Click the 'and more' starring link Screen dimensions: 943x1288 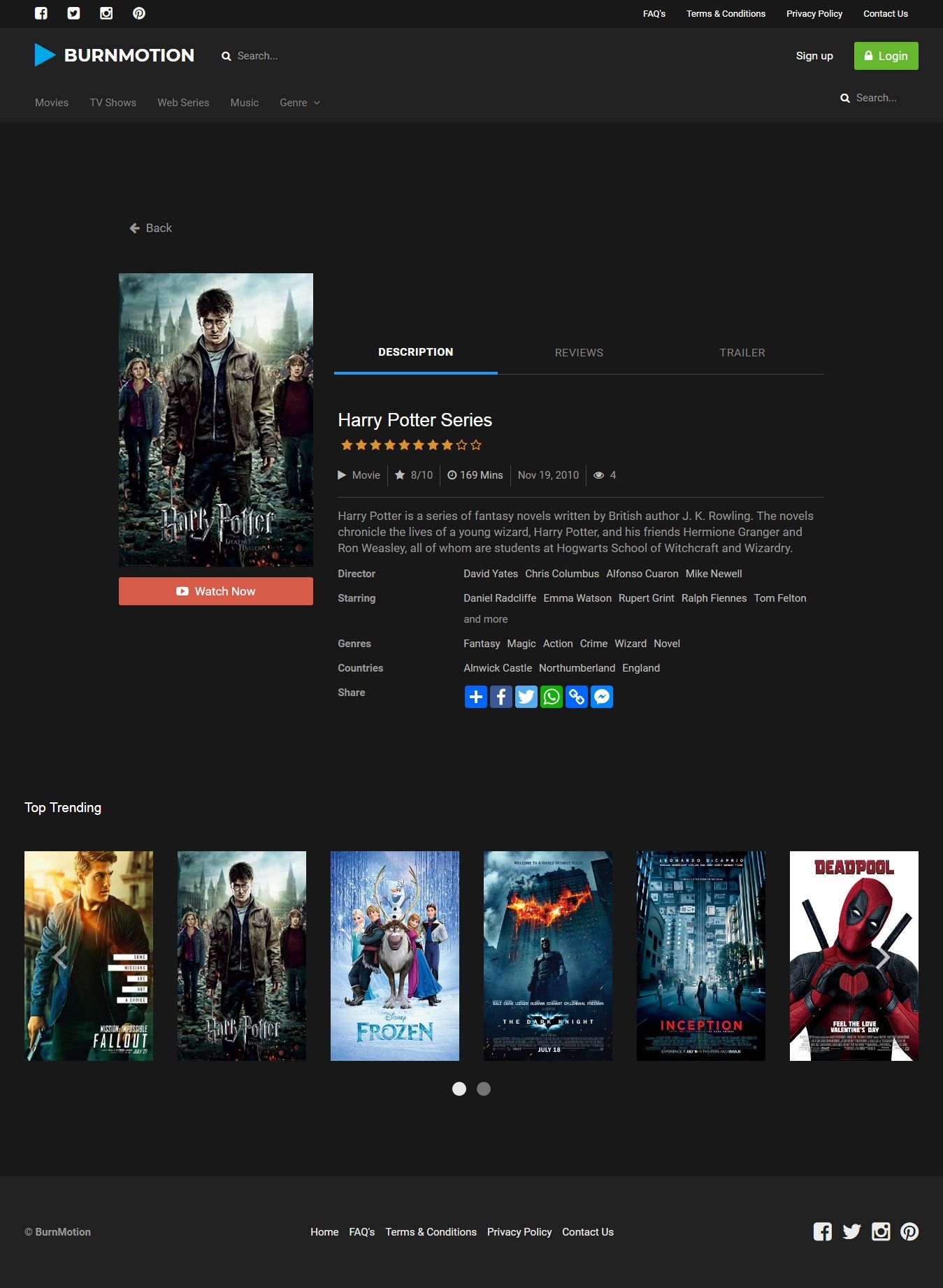coord(486,619)
